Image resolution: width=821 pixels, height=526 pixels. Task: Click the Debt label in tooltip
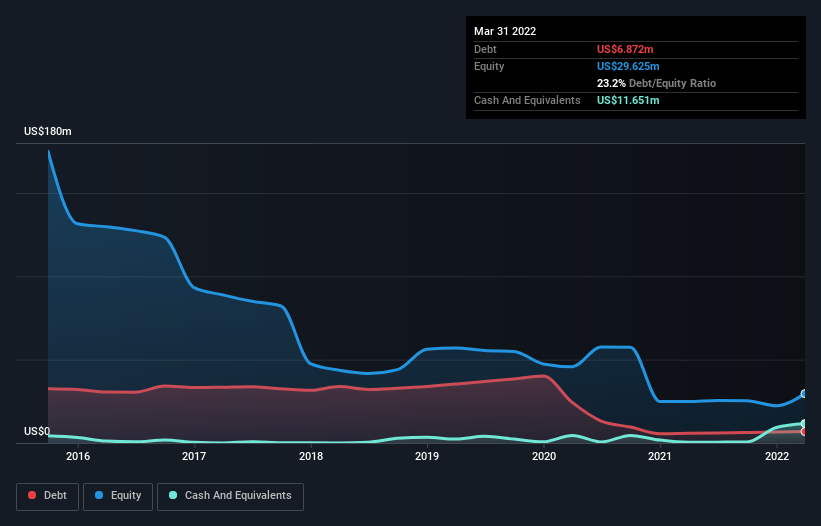point(485,49)
